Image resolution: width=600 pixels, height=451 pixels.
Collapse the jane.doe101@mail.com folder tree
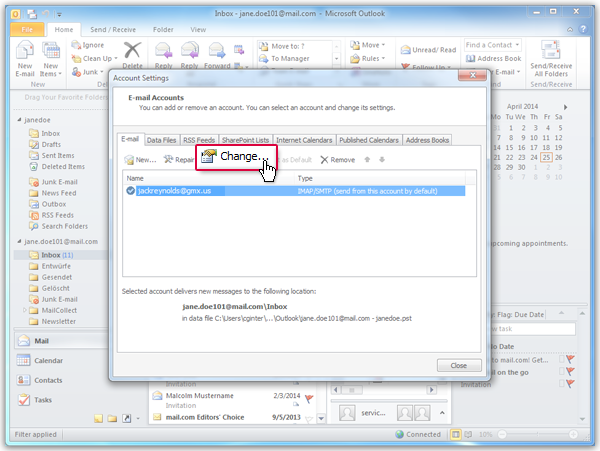coord(19,241)
